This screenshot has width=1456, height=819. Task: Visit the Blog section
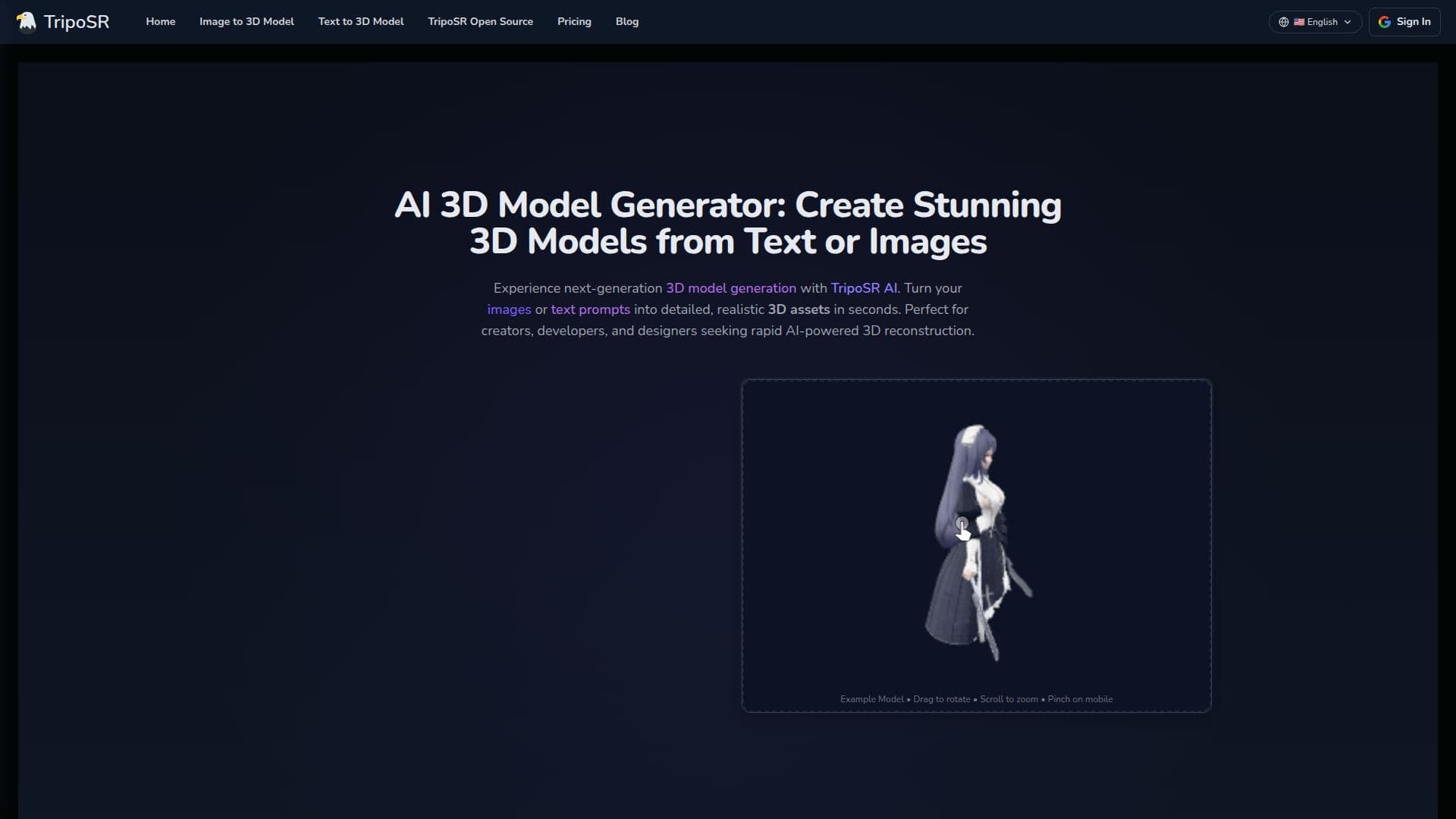tap(627, 21)
